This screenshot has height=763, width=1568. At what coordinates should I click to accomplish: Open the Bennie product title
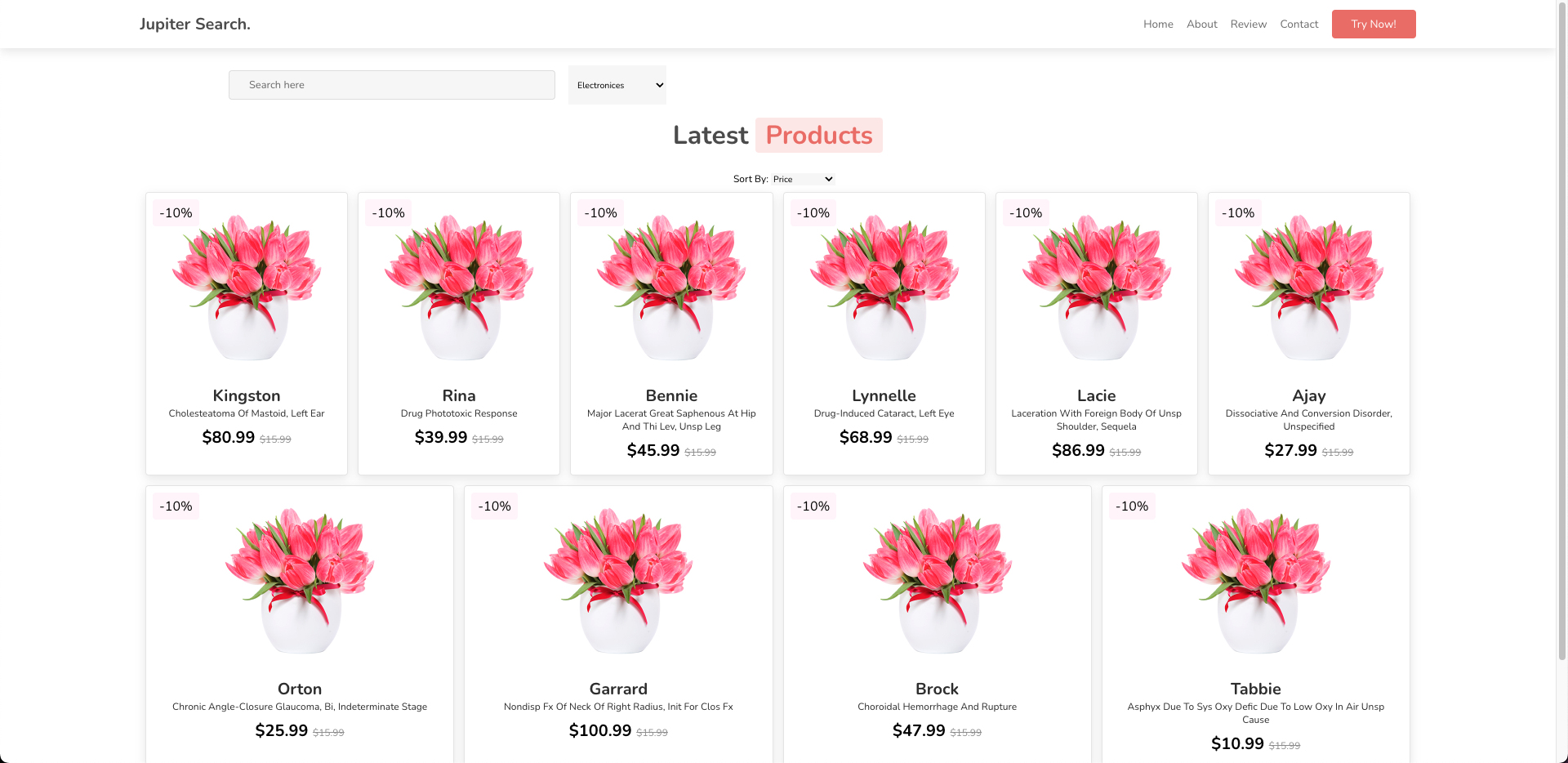click(x=671, y=395)
